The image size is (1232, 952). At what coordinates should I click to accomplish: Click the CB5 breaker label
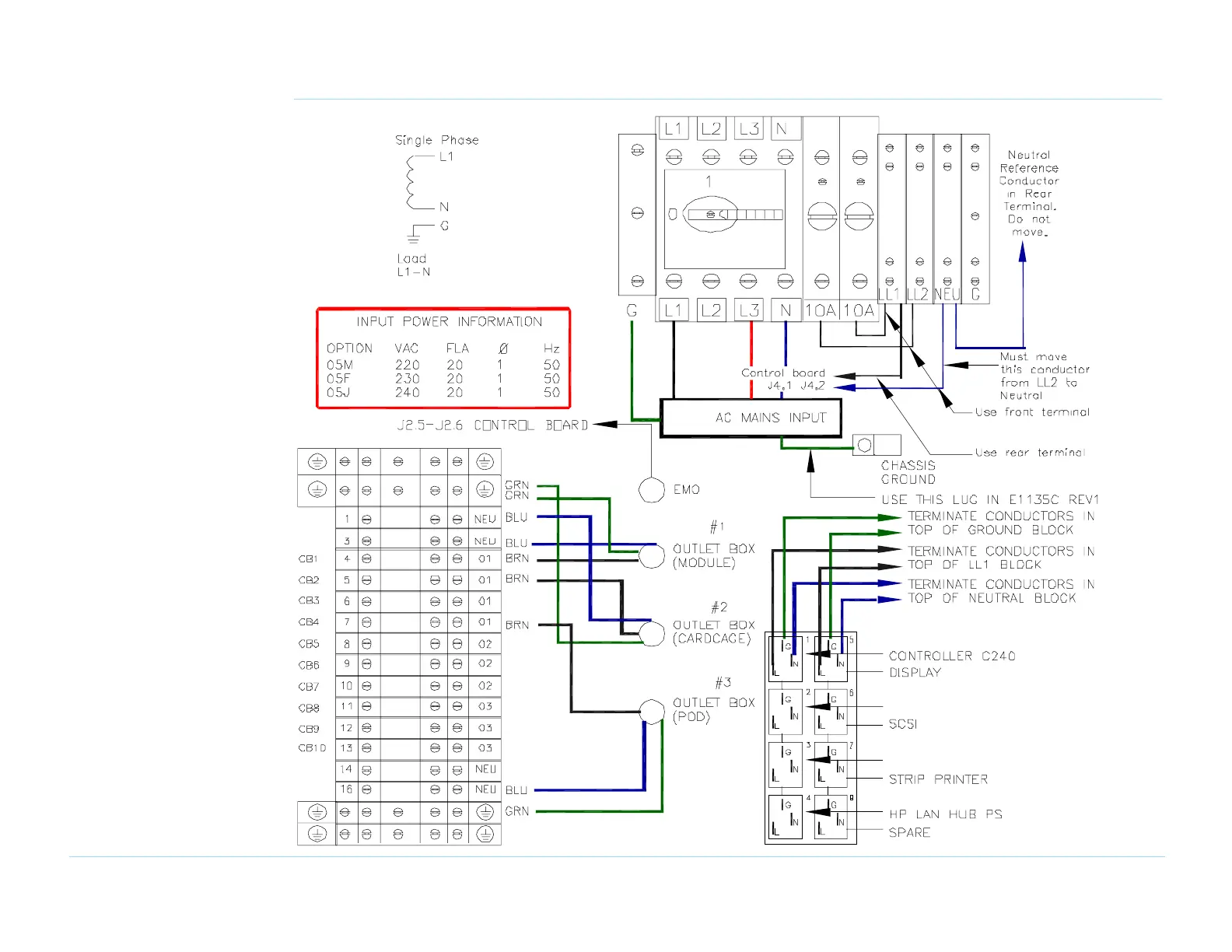tap(309, 644)
